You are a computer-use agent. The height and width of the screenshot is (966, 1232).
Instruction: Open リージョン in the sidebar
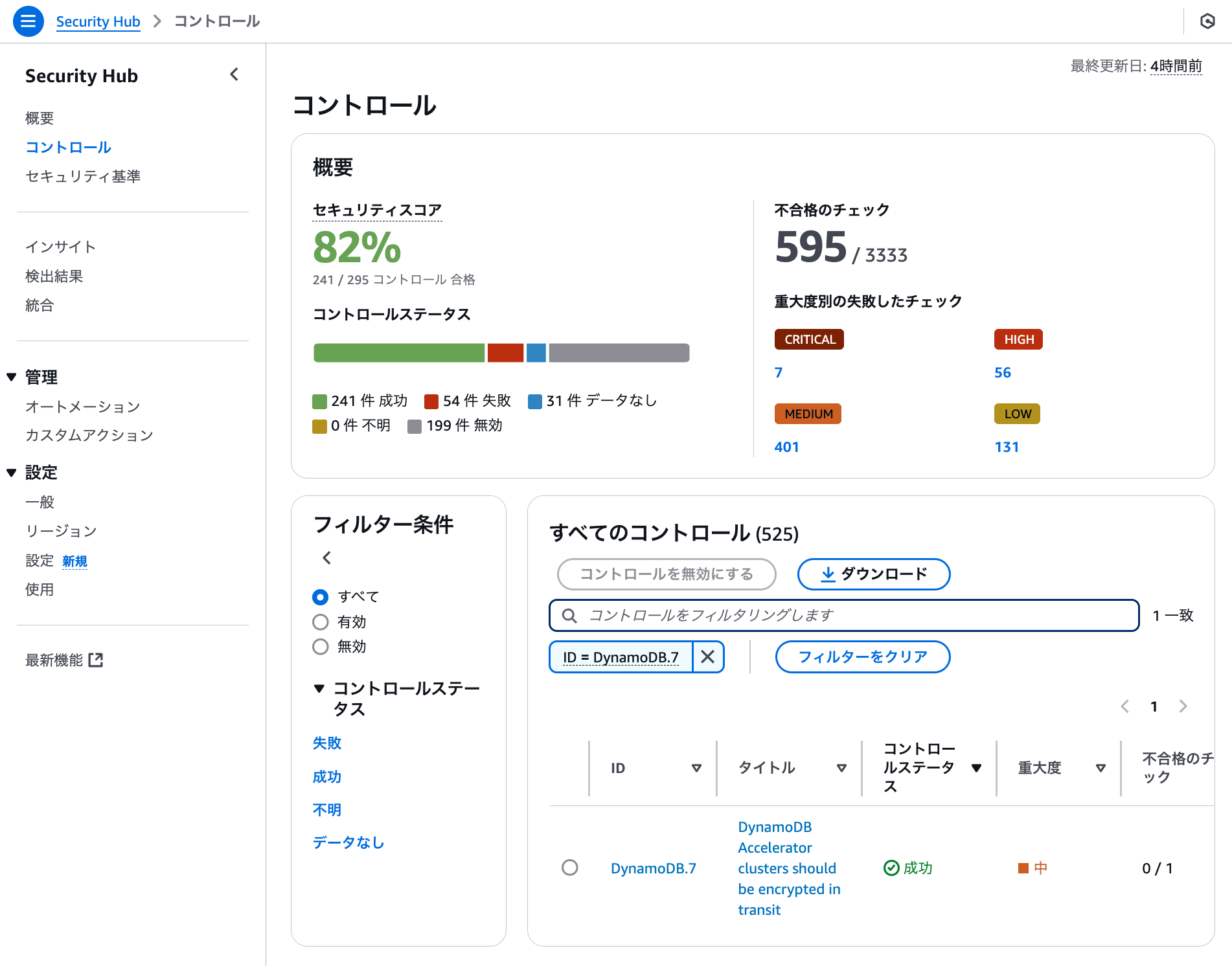pos(61,531)
